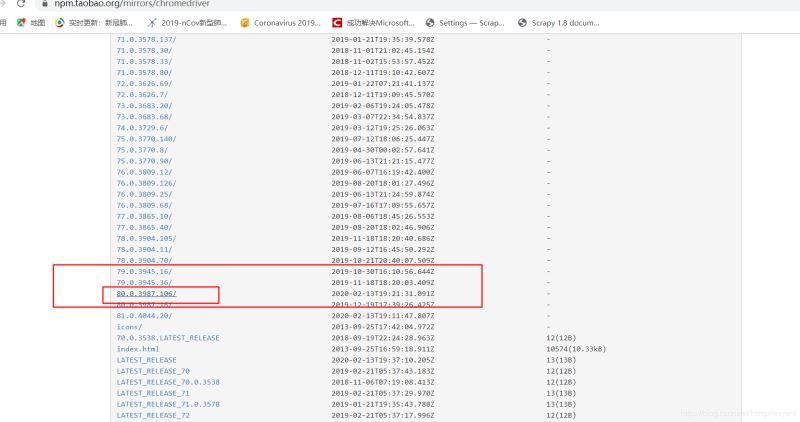800x422 pixels.
Task: Open the 成功解决Microsoft bookmark
Action: [x=373, y=23]
